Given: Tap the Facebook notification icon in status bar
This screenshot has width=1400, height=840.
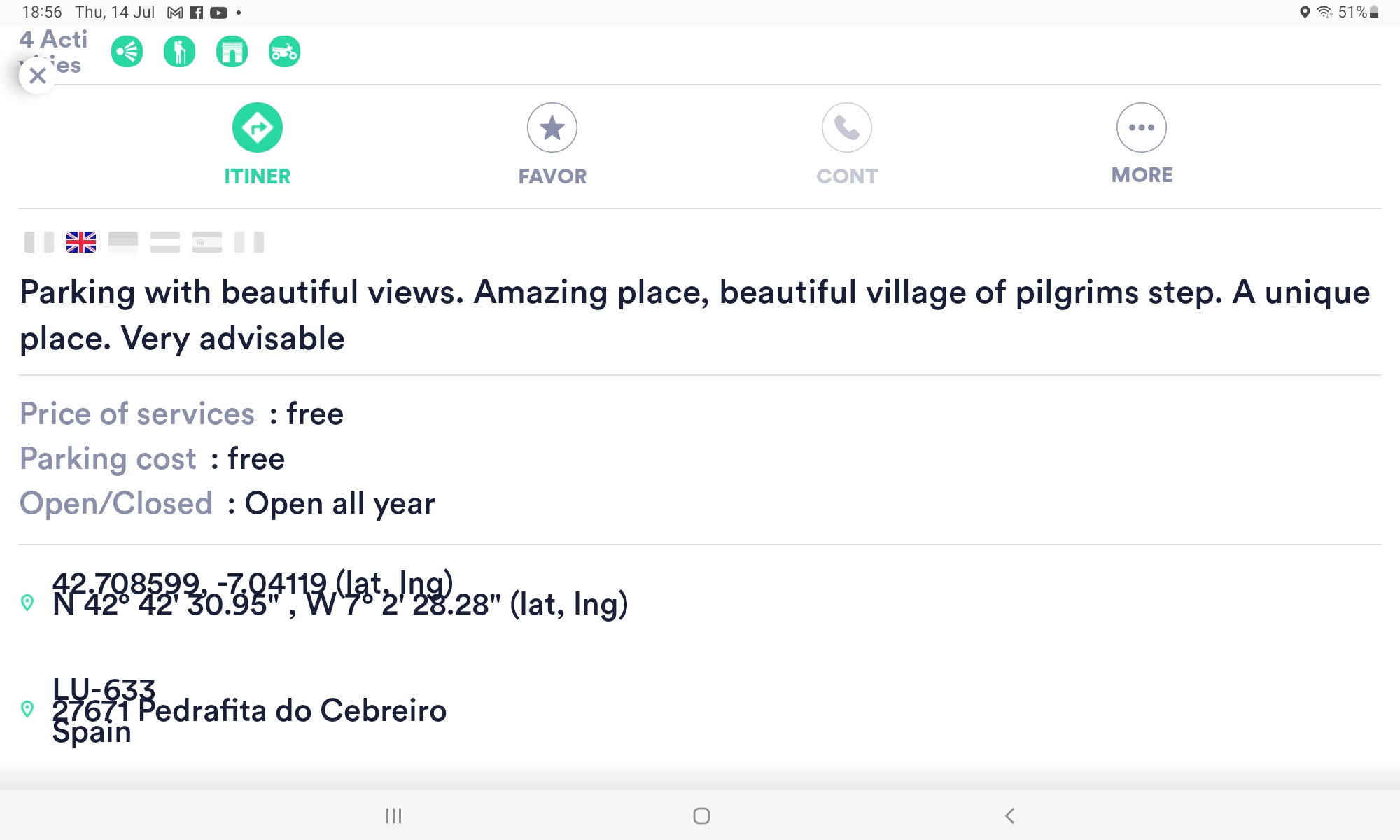Looking at the screenshot, I should [x=197, y=13].
